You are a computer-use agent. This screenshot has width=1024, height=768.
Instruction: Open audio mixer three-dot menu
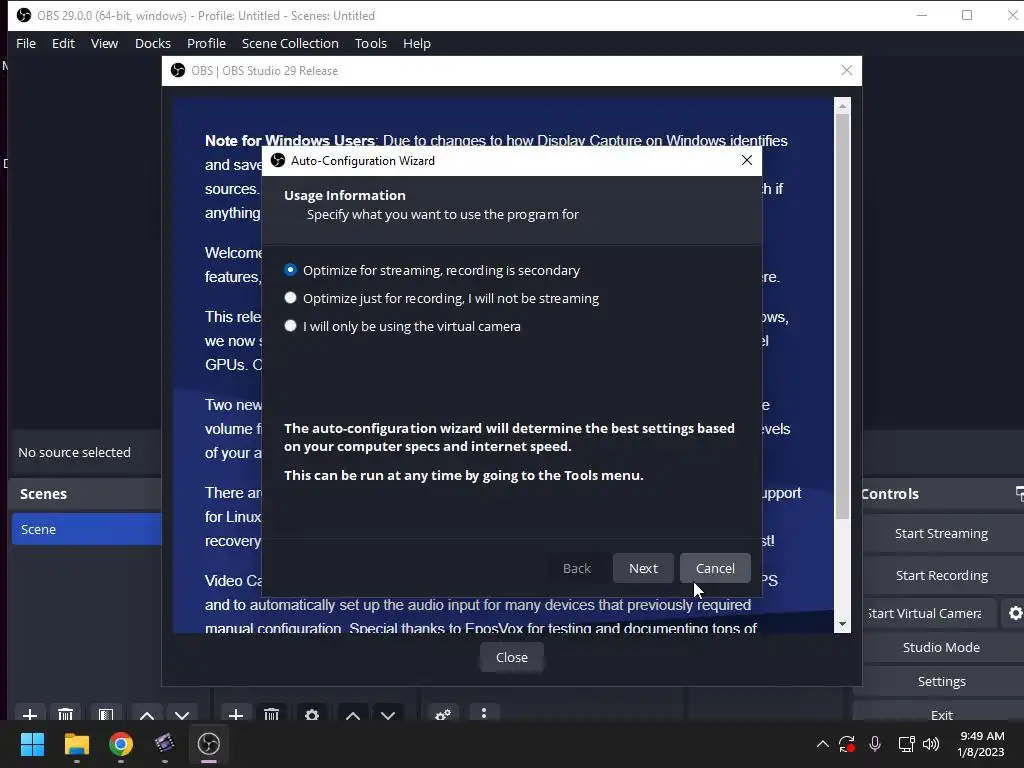pyautogui.click(x=484, y=713)
